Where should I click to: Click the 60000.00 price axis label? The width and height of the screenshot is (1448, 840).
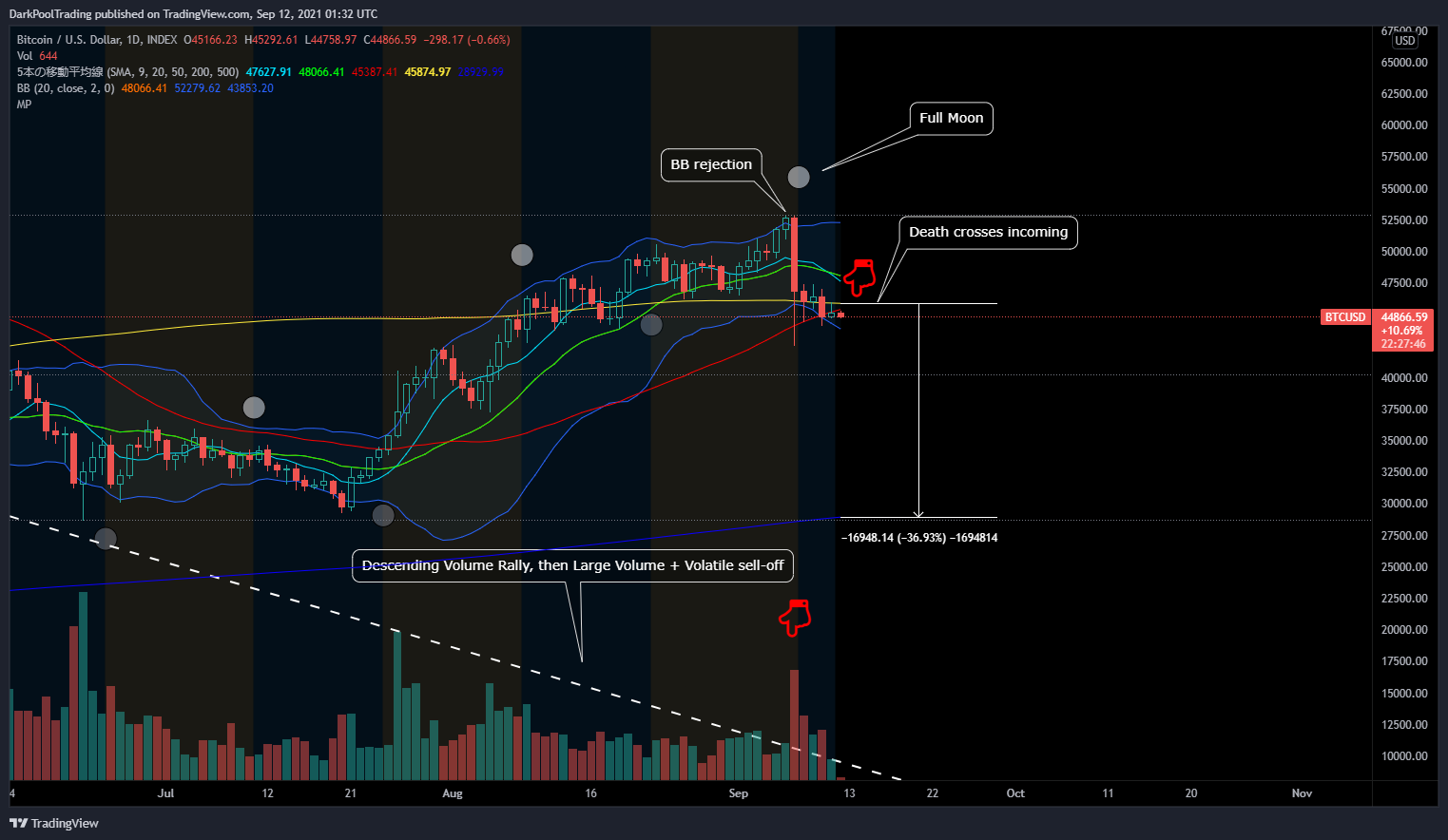pyautogui.click(x=1404, y=125)
